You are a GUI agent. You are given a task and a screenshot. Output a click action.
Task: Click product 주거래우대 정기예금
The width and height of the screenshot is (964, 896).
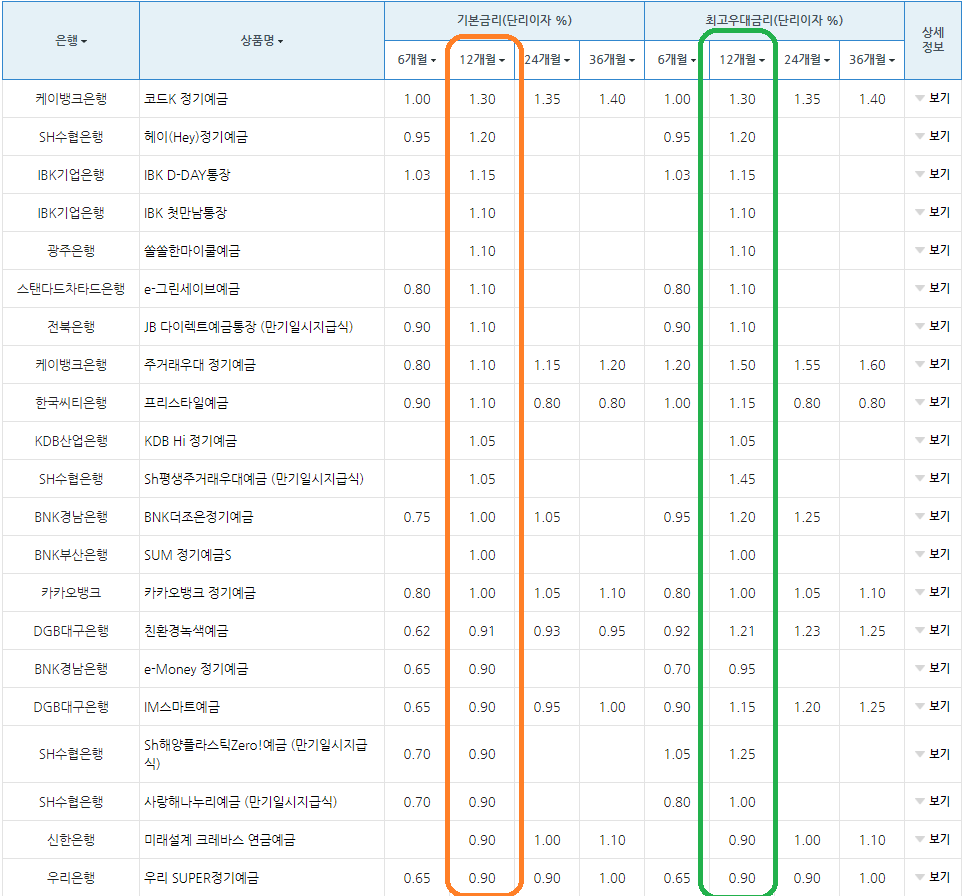[200, 365]
